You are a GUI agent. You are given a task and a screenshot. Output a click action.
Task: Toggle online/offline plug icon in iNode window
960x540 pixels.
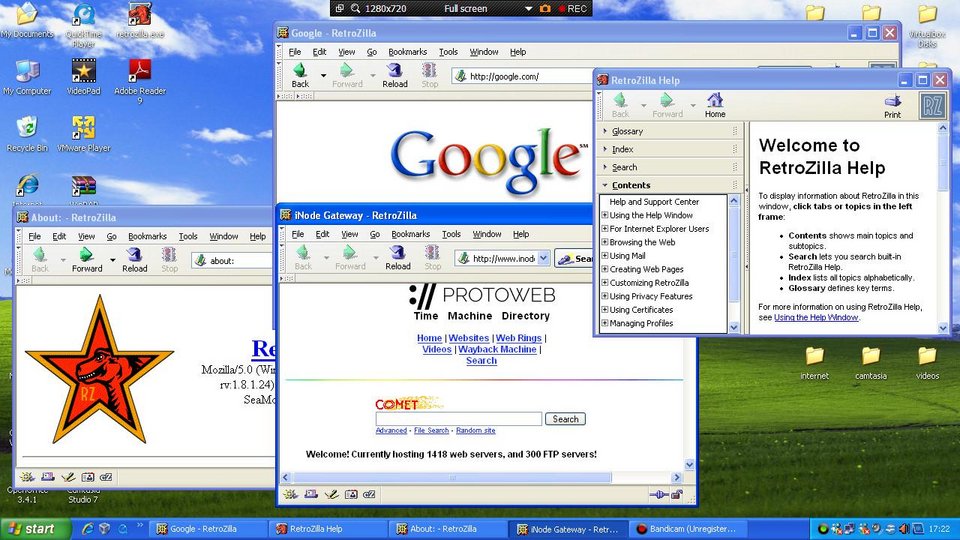click(659, 495)
